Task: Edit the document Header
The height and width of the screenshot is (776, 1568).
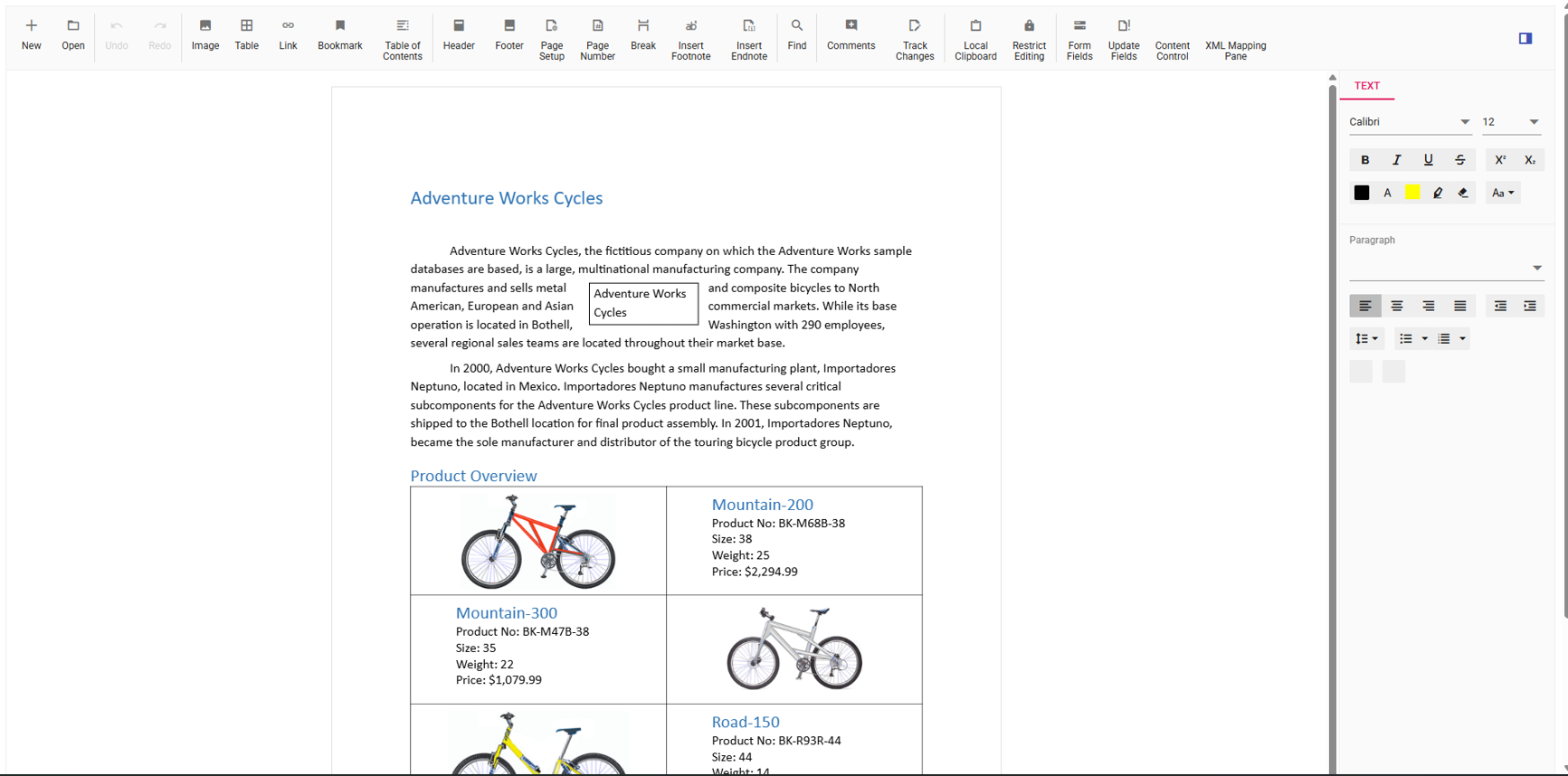Action: click(459, 35)
